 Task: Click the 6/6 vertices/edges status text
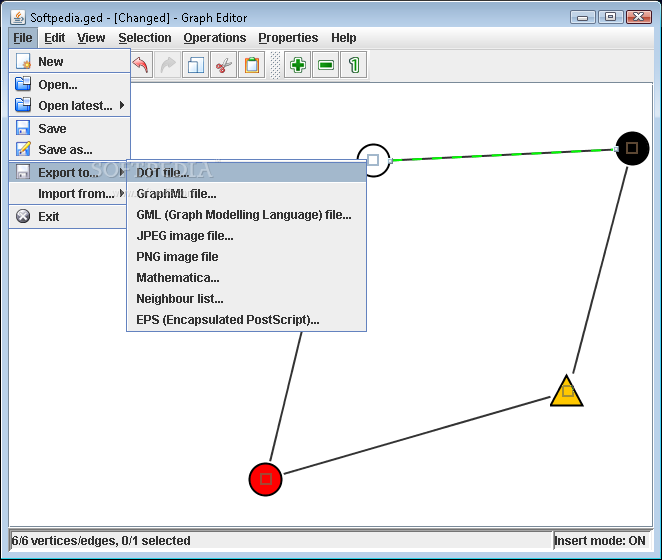click(101, 541)
